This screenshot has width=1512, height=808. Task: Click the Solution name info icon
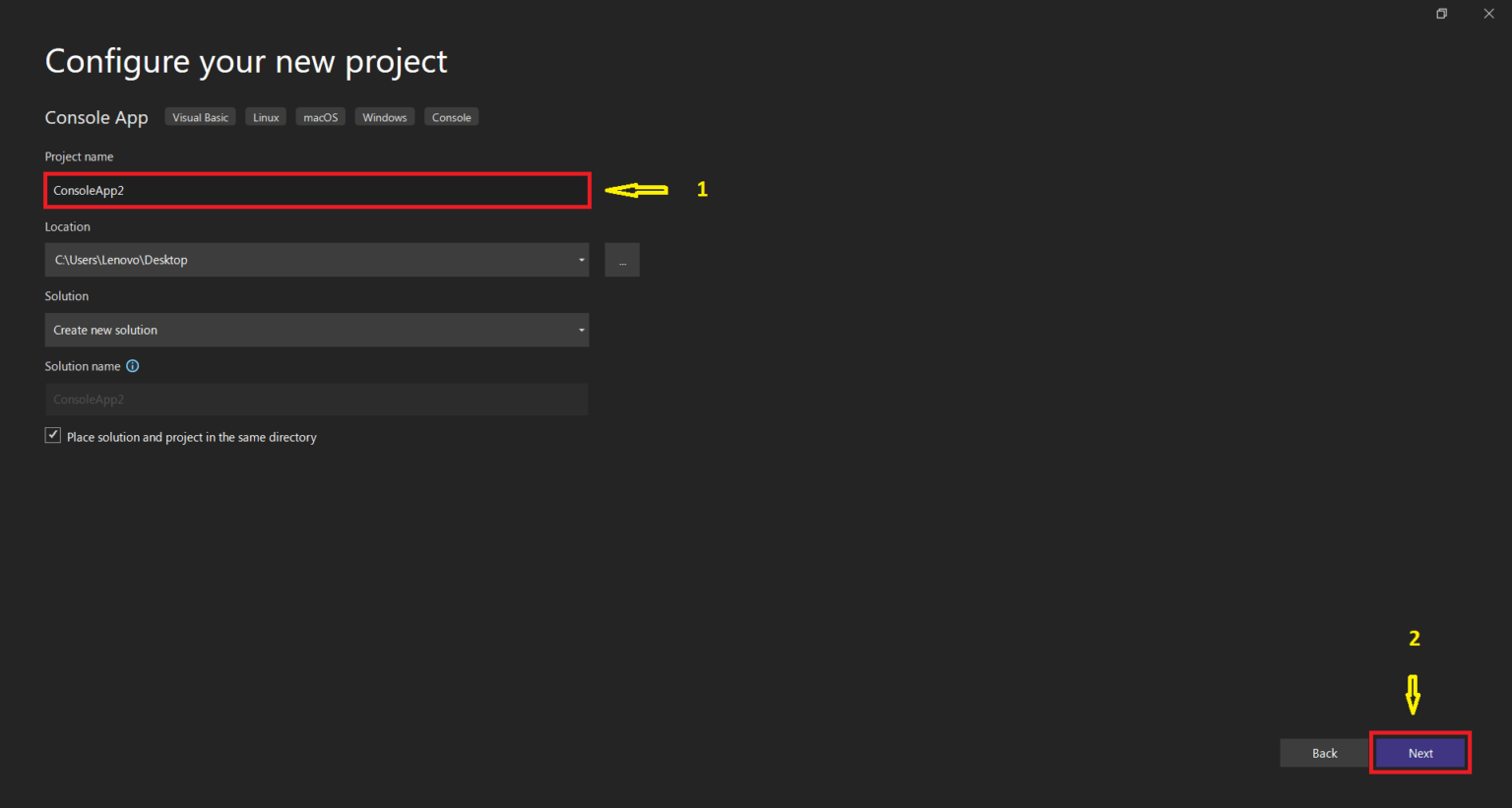tap(133, 365)
